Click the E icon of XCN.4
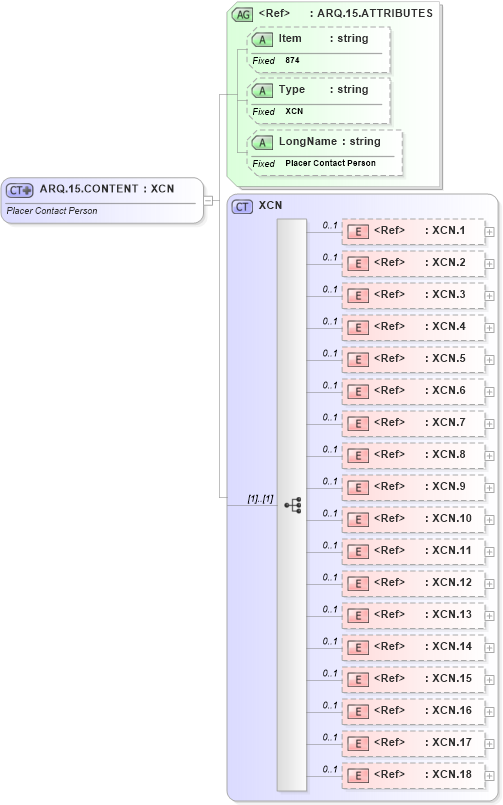 [x=358, y=328]
